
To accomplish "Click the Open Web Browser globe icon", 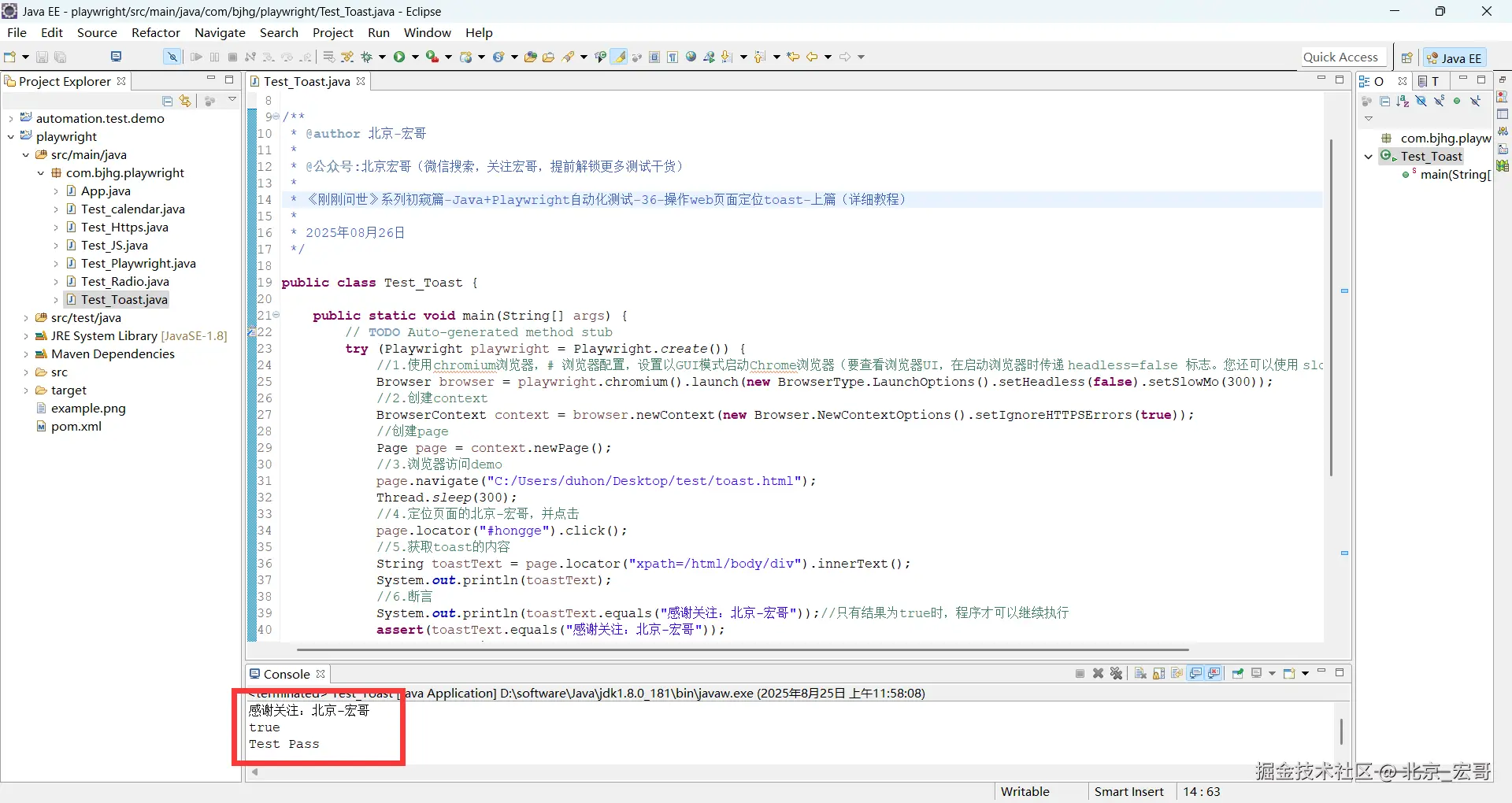I will pos(691,57).
